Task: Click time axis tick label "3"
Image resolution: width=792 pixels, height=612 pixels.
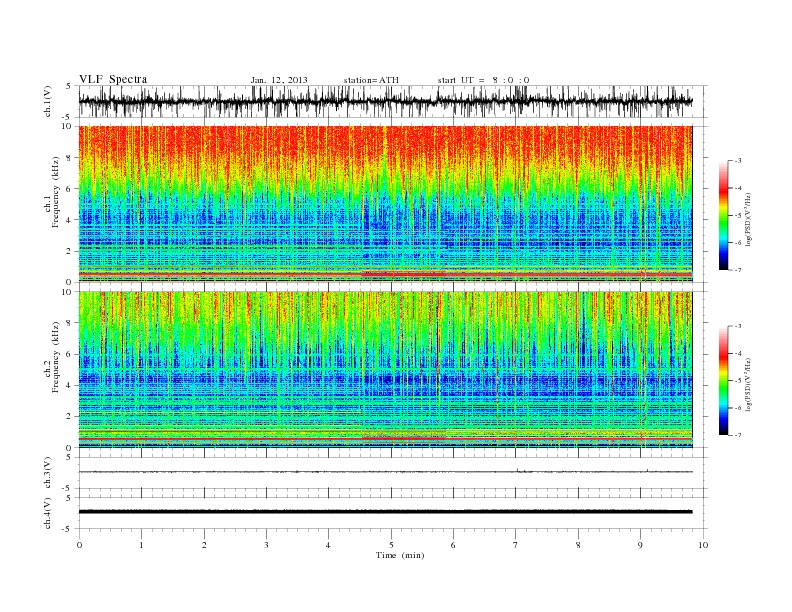Action: (266, 545)
